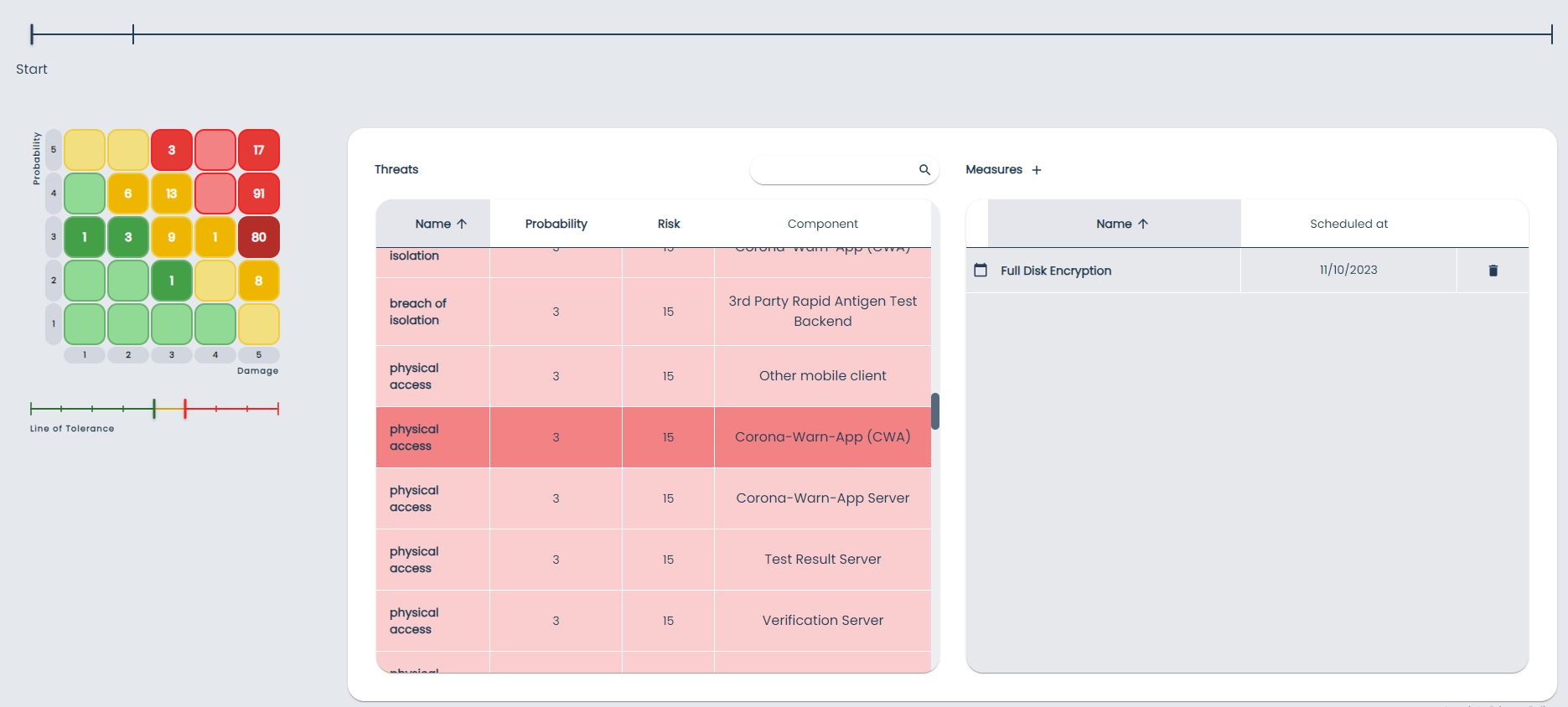Select the red matrix cell showing 3 in row 5

(172, 150)
